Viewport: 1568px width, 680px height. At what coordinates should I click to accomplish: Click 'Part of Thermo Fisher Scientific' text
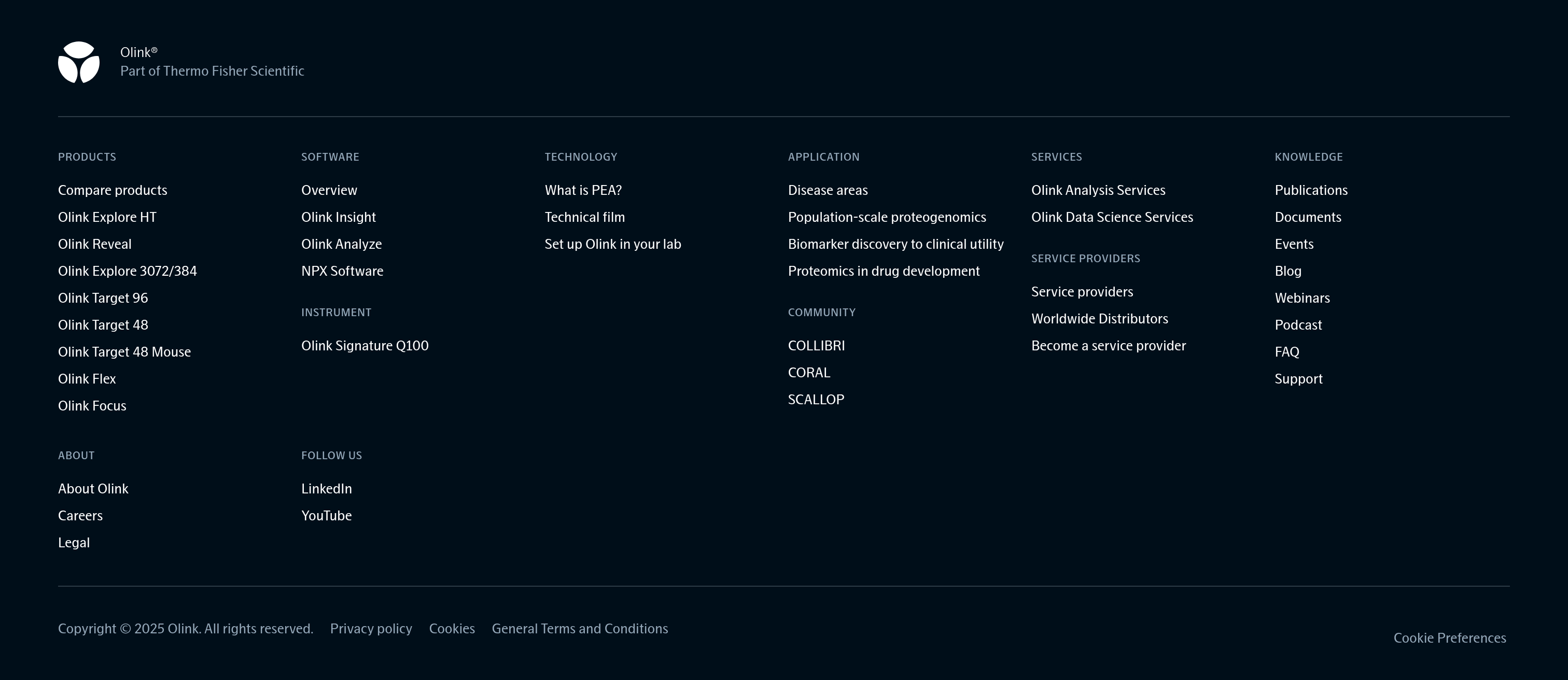212,71
